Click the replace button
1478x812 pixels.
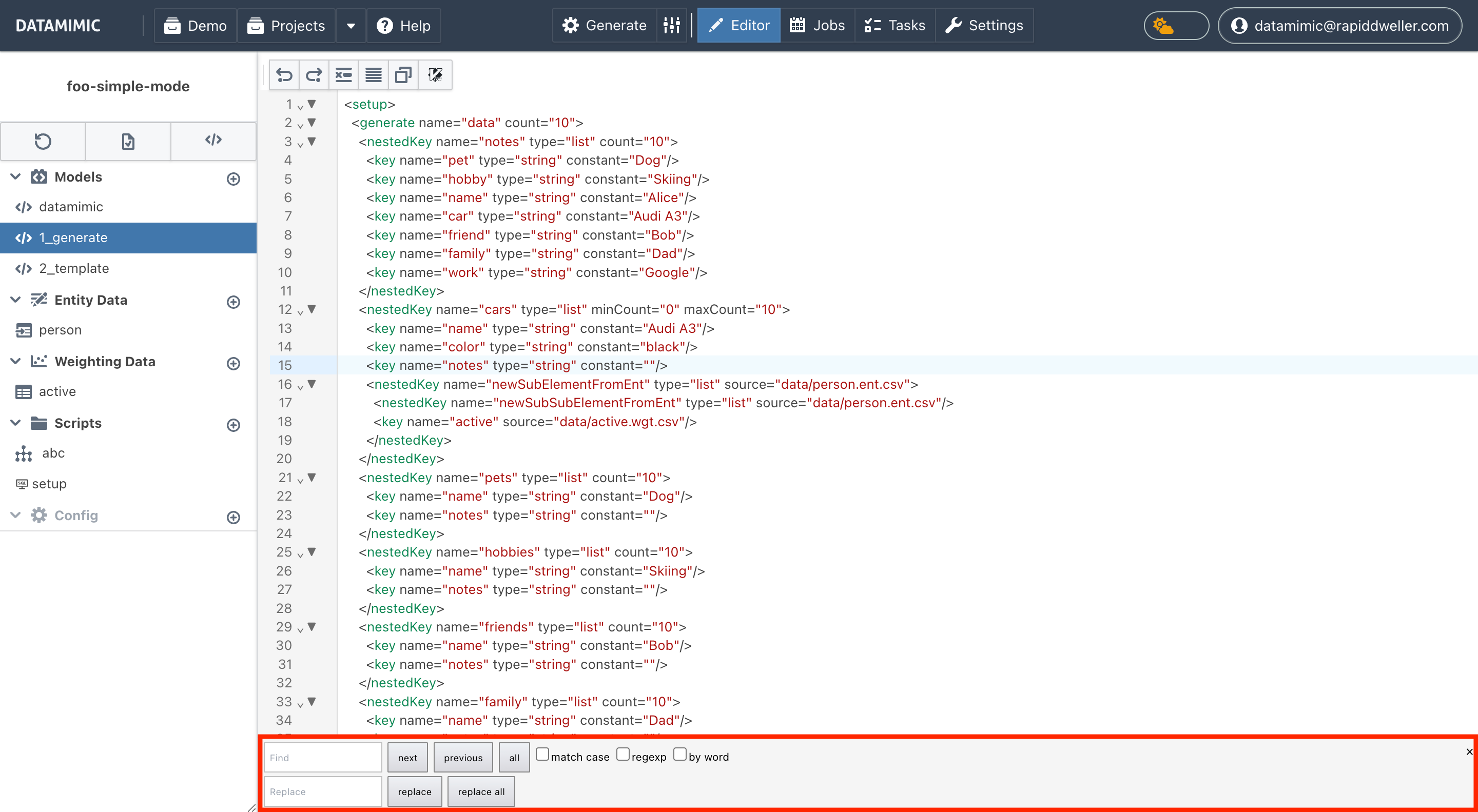pyautogui.click(x=414, y=791)
